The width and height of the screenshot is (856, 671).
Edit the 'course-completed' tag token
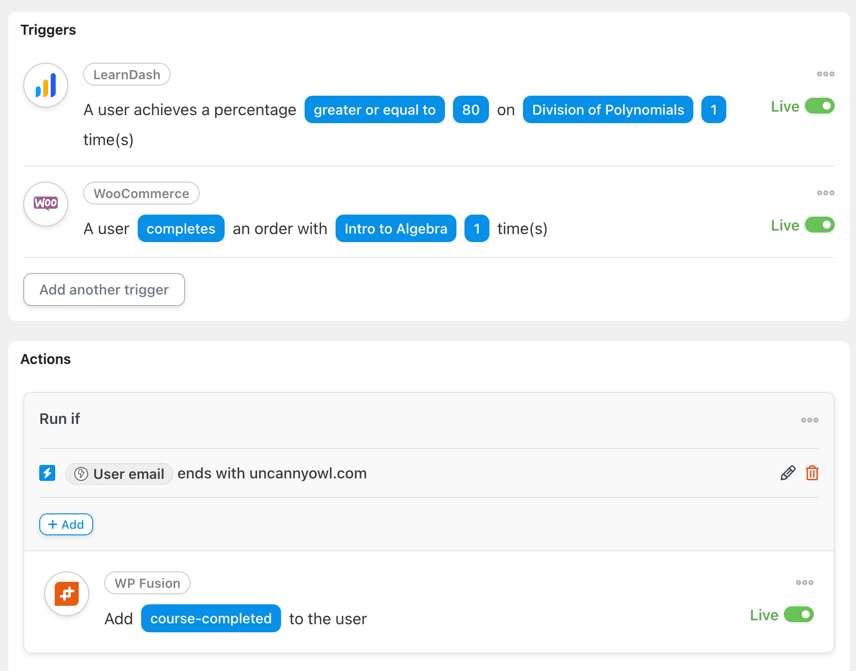[211, 619]
